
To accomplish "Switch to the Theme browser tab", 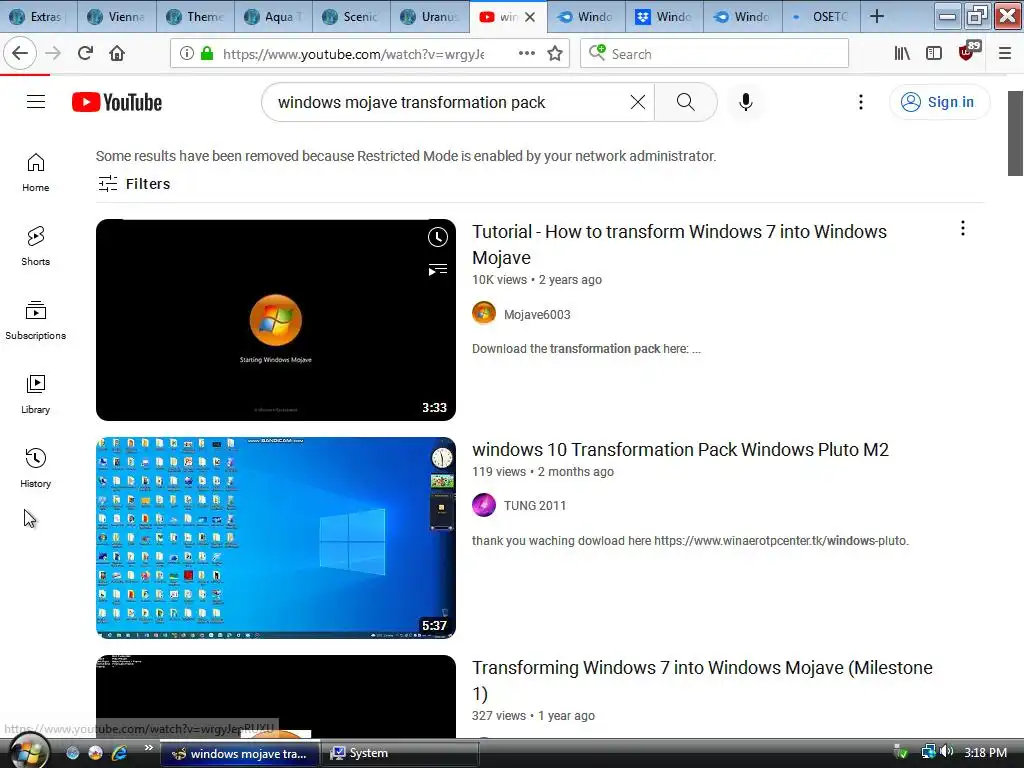I will (x=195, y=17).
